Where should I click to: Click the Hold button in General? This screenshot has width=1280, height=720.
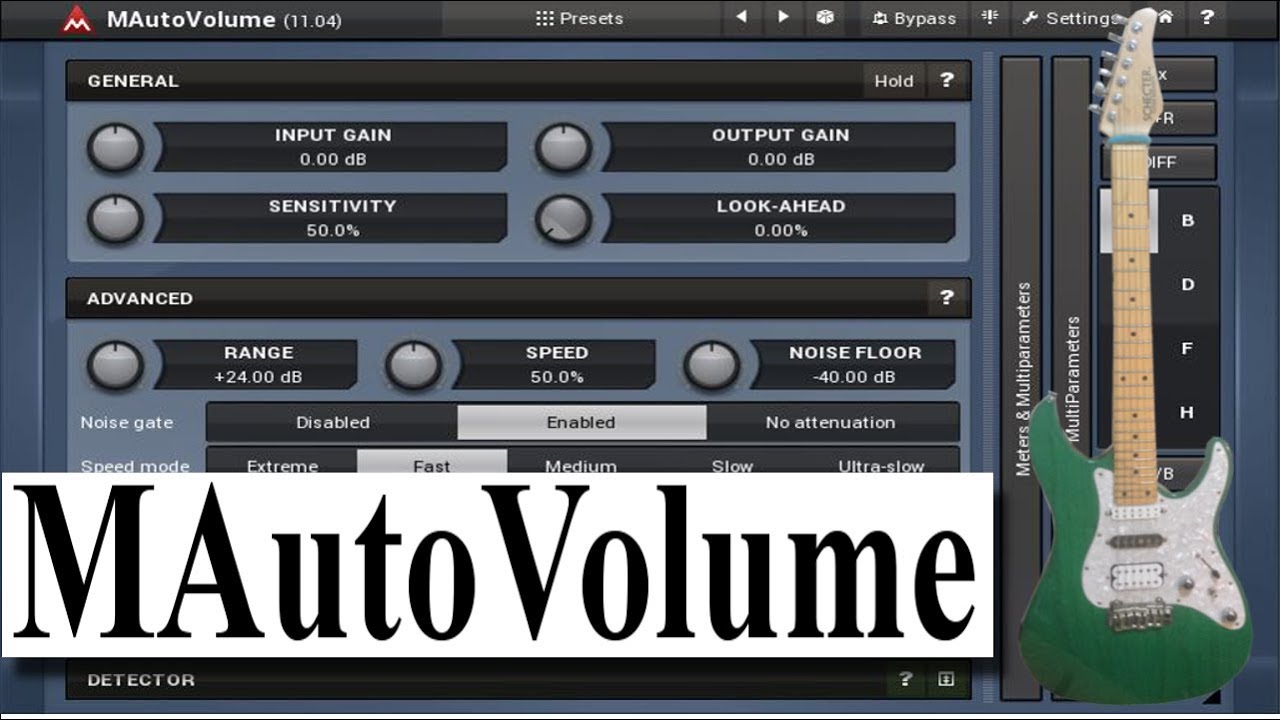click(894, 81)
